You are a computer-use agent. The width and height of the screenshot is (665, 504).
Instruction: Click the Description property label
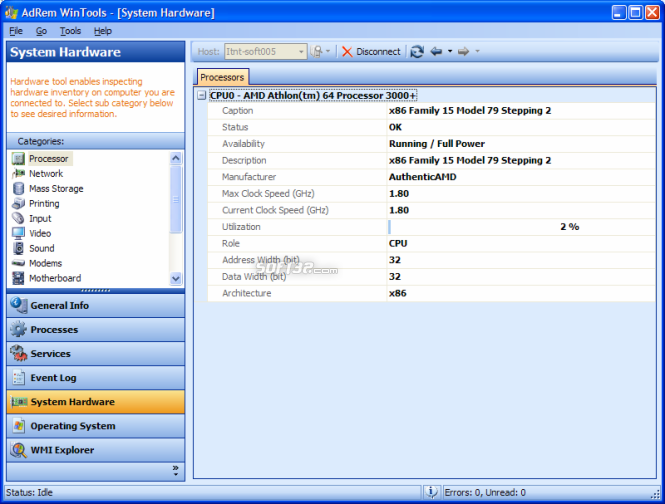(244, 160)
